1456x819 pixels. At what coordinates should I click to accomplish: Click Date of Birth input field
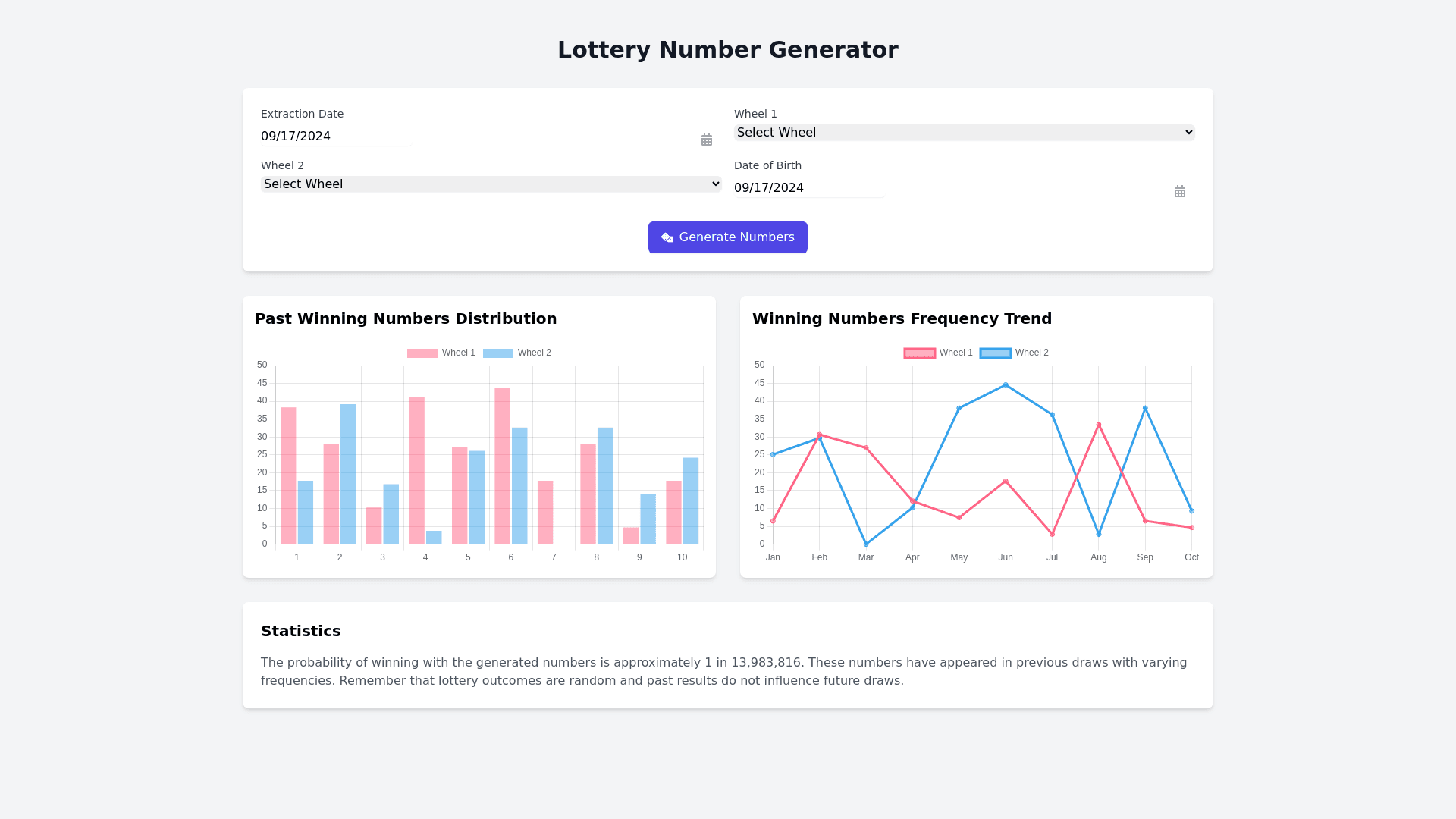click(808, 188)
